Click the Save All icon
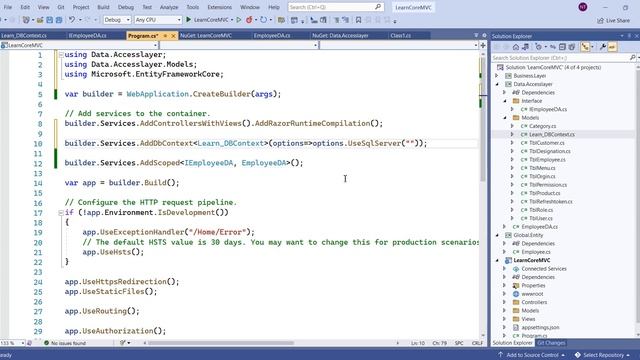The image size is (640, 360). (x=59, y=20)
